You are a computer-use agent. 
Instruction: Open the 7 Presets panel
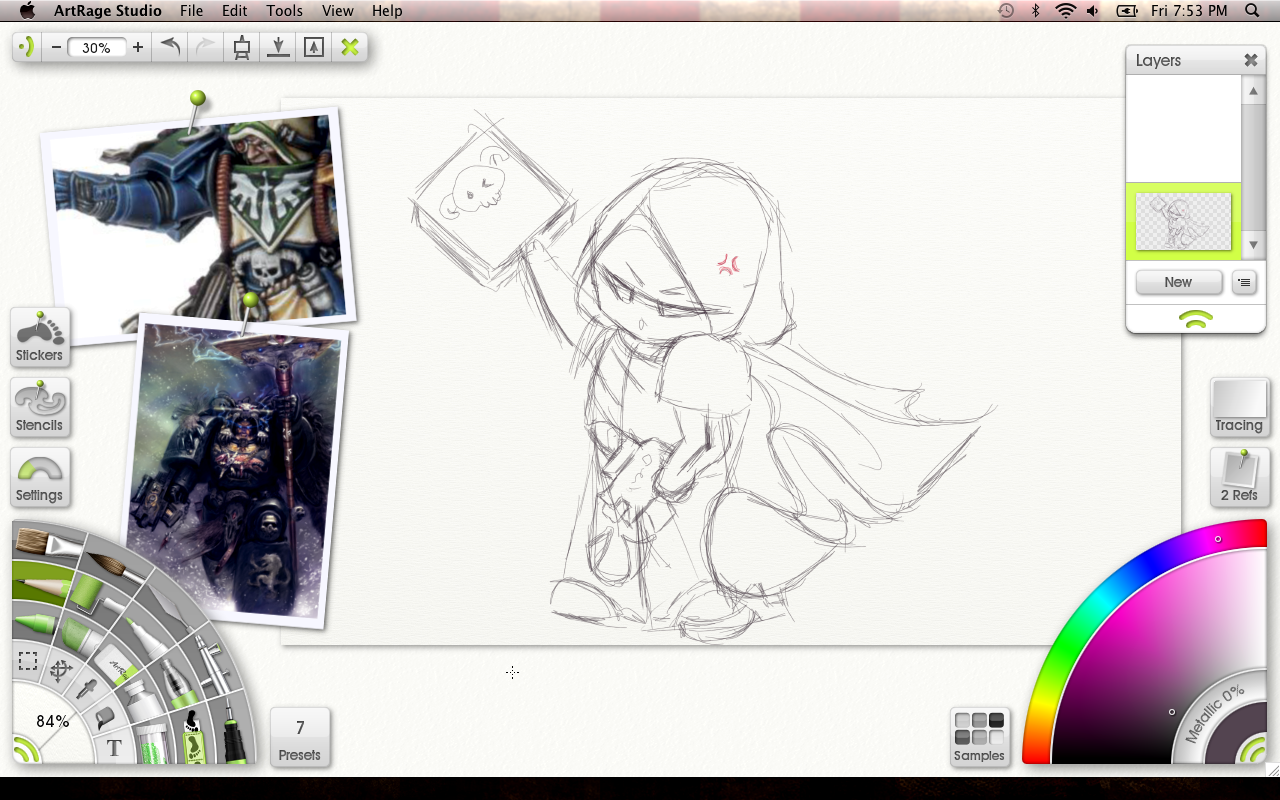[300, 737]
